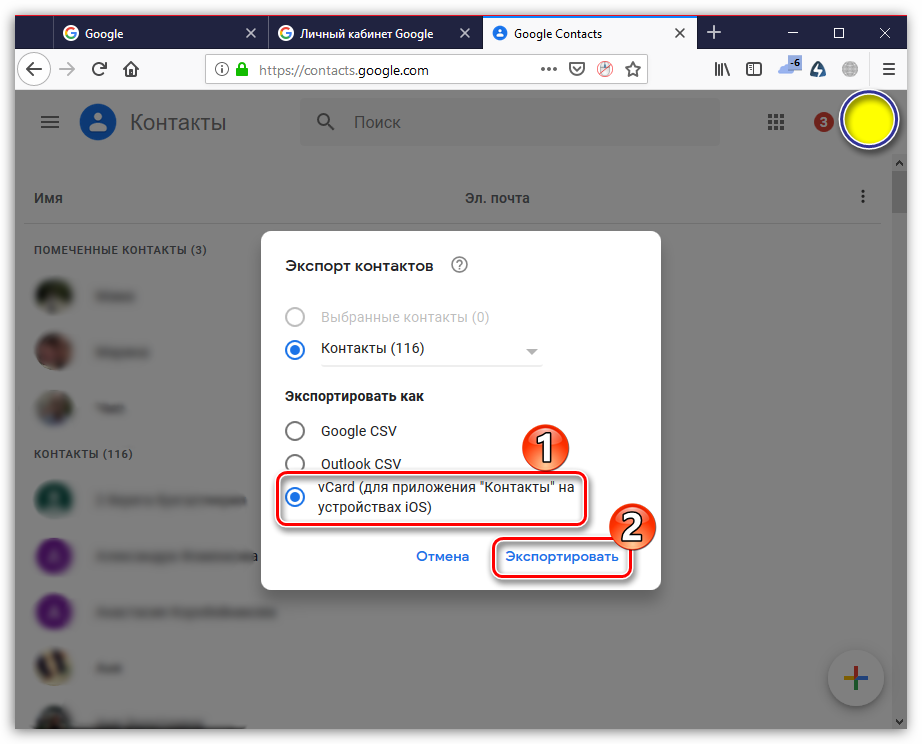Click the browser forward arrow
The width and height of the screenshot is (922, 744).
pos(67,69)
